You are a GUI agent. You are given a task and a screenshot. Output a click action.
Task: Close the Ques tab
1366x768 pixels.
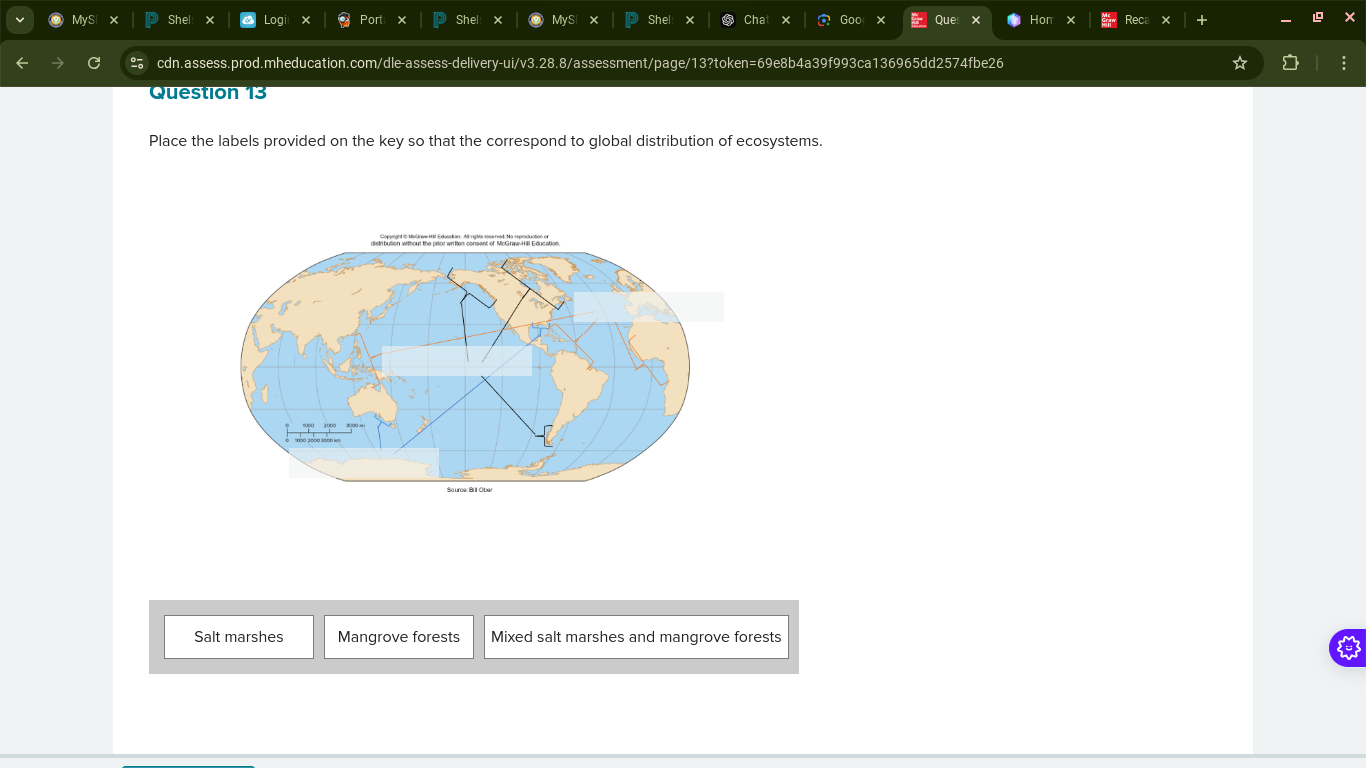976,20
